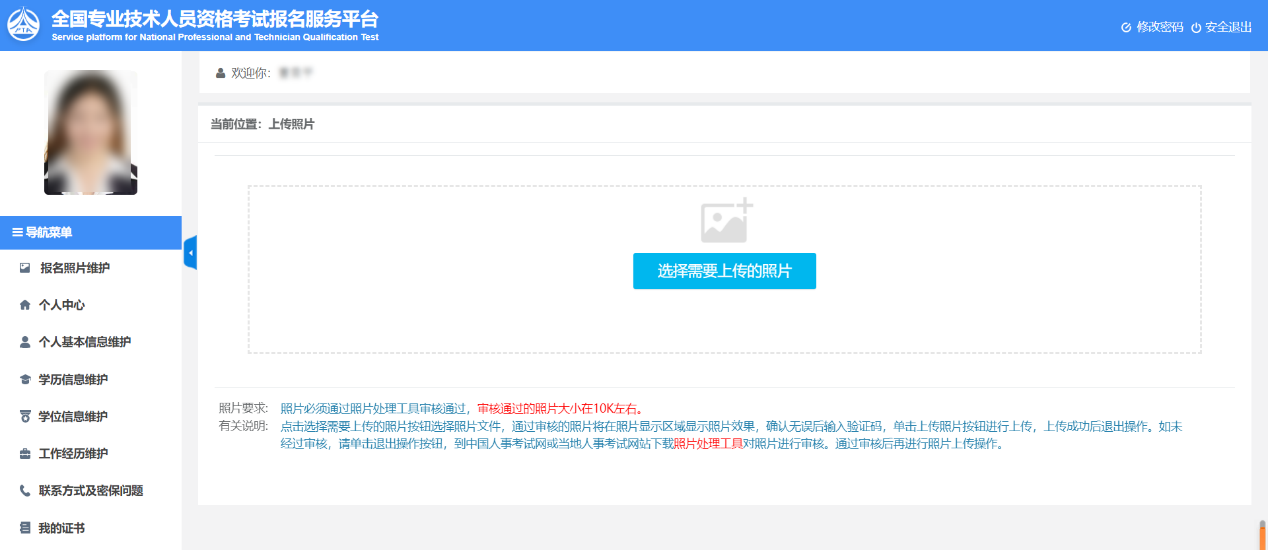Click the image icon beside 报名照片维护
Viewport: 1268px width, 550px height.
[x=25, y=268]
